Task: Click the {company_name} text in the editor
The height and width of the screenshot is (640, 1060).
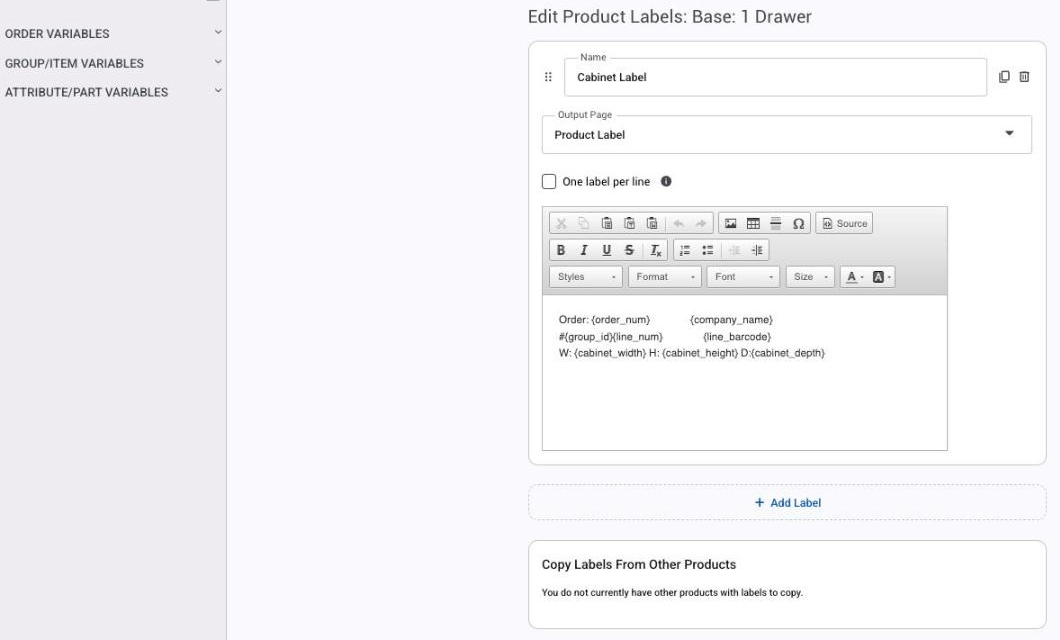Action: click(731, 320)
